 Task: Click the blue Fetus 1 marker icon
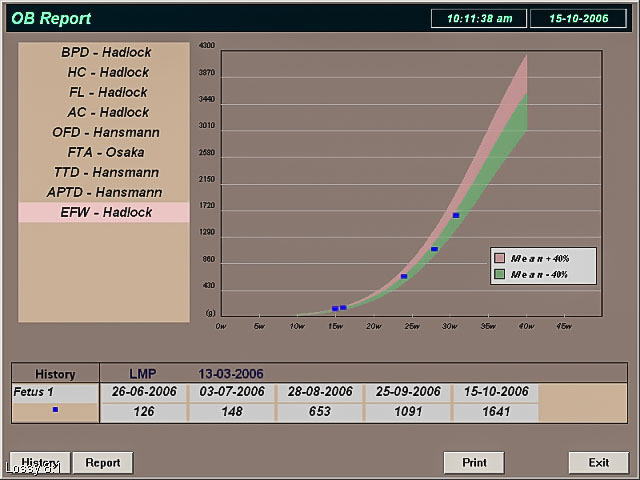click(x=55, y=410)
